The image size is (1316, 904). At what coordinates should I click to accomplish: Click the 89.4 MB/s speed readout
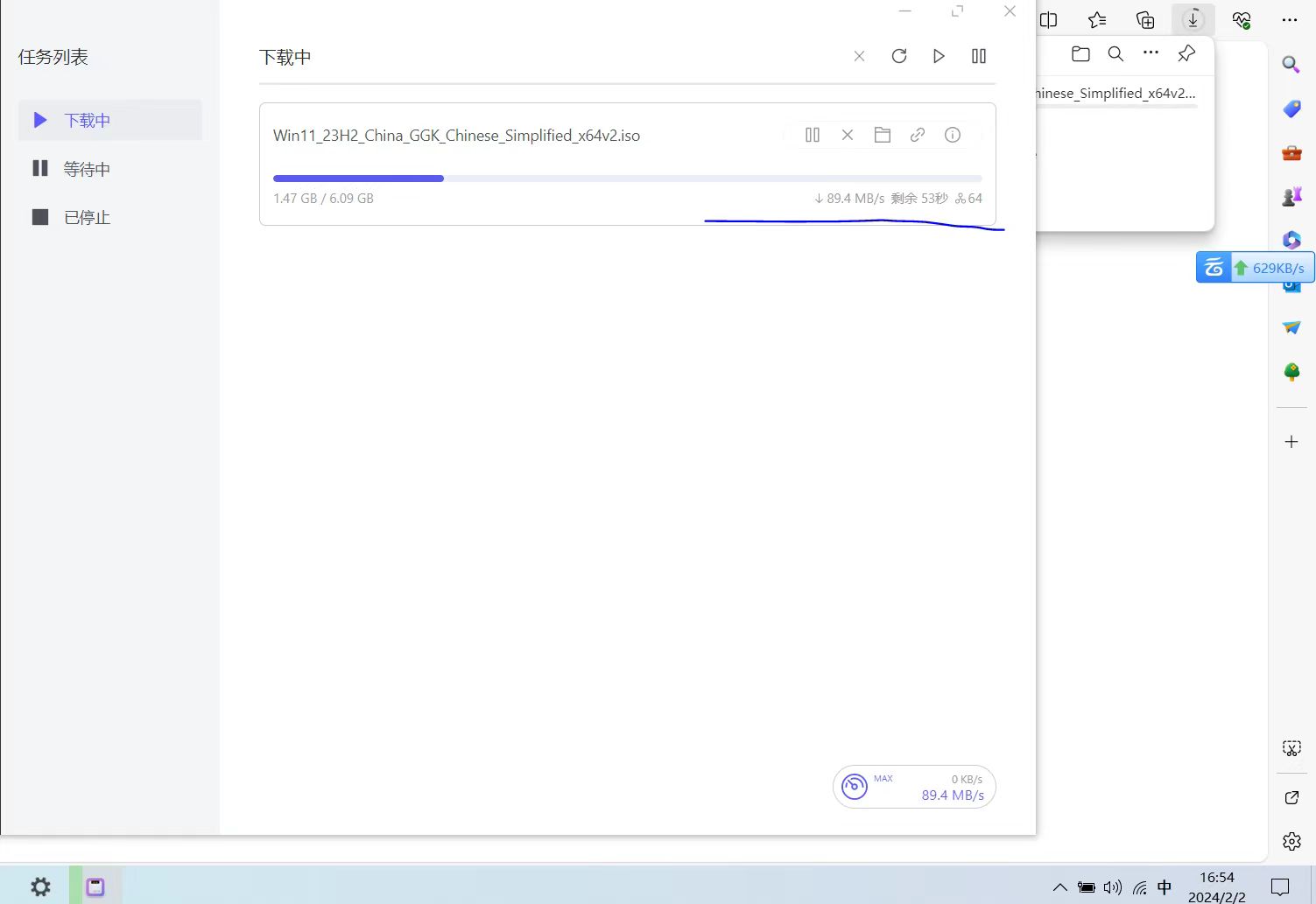[953, 795]
